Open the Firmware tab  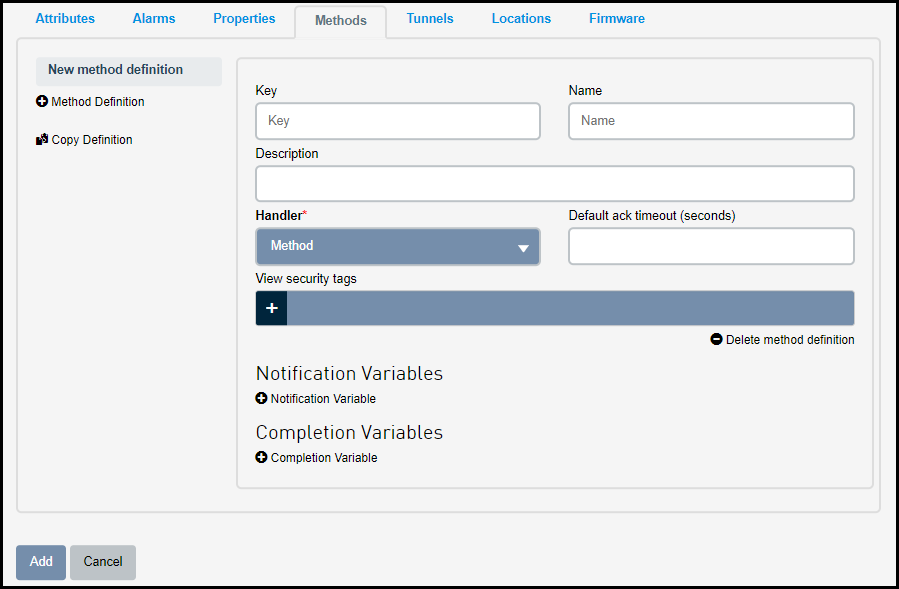pyautogui.click(x=617, y=18)
